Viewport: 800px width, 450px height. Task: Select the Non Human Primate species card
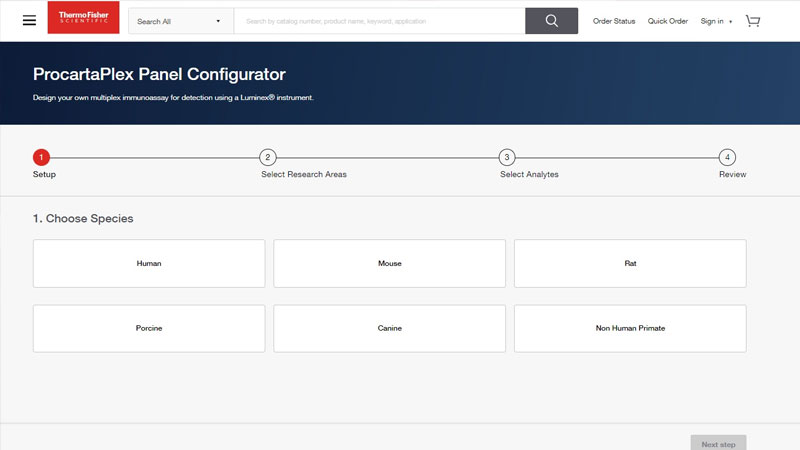point(630,328)
